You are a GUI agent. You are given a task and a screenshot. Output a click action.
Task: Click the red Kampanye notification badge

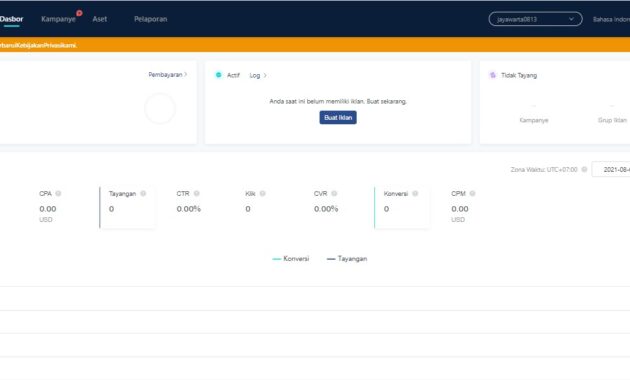[x=79, y=13]
